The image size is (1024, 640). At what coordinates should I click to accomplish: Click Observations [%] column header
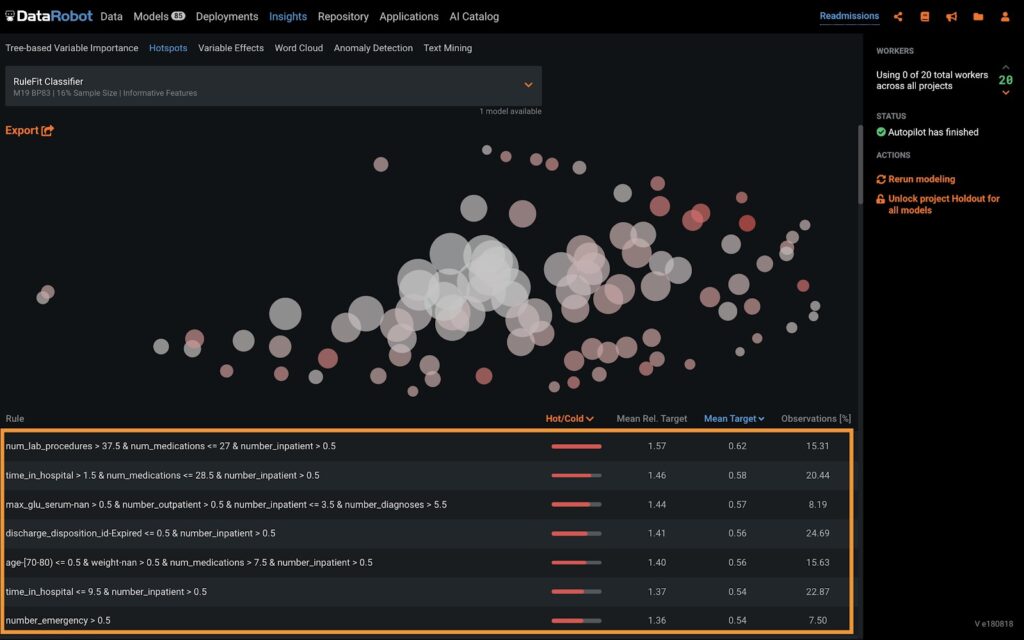click(x=816, y=419)
